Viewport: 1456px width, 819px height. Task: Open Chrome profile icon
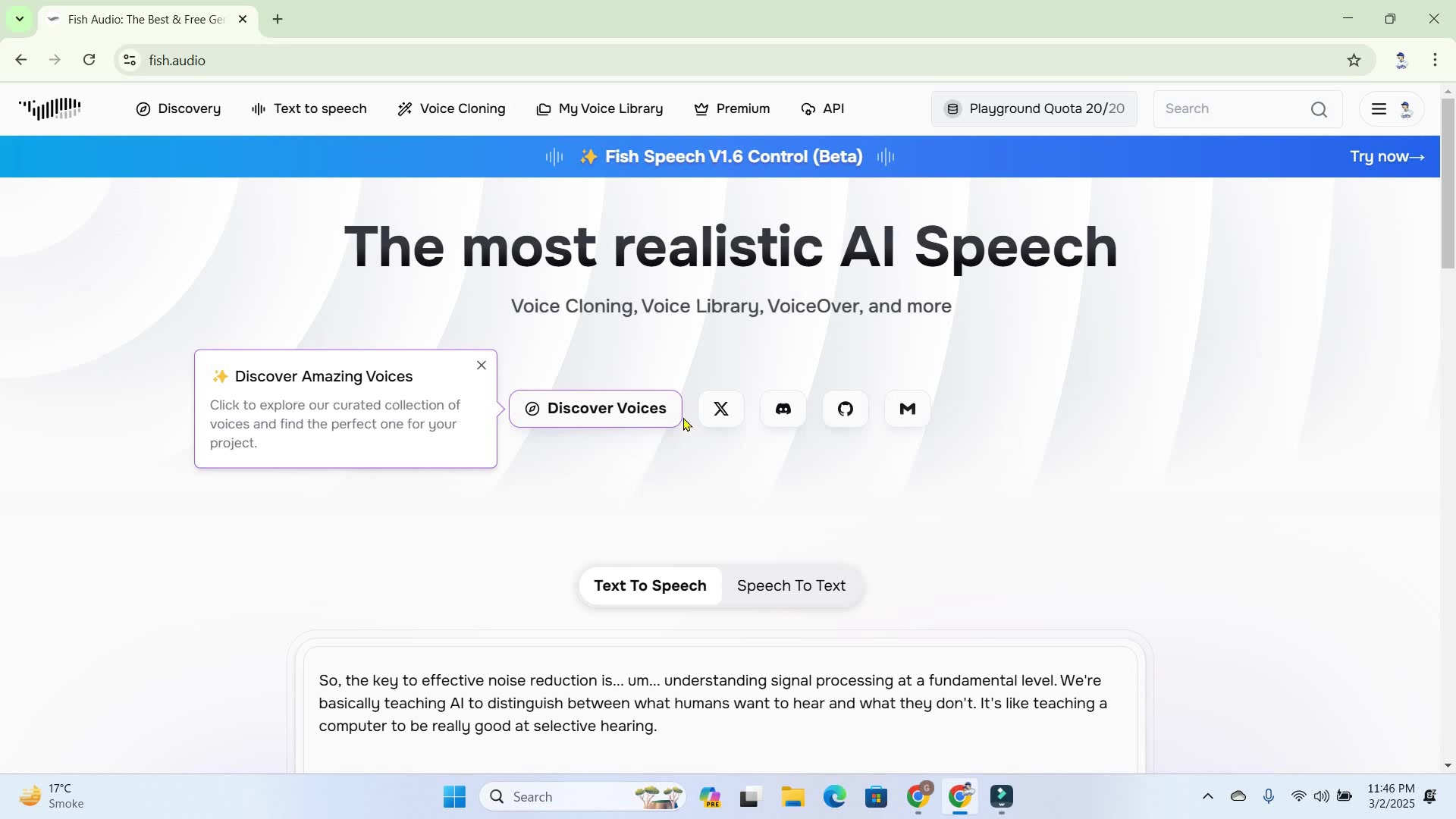point(1401,60)
